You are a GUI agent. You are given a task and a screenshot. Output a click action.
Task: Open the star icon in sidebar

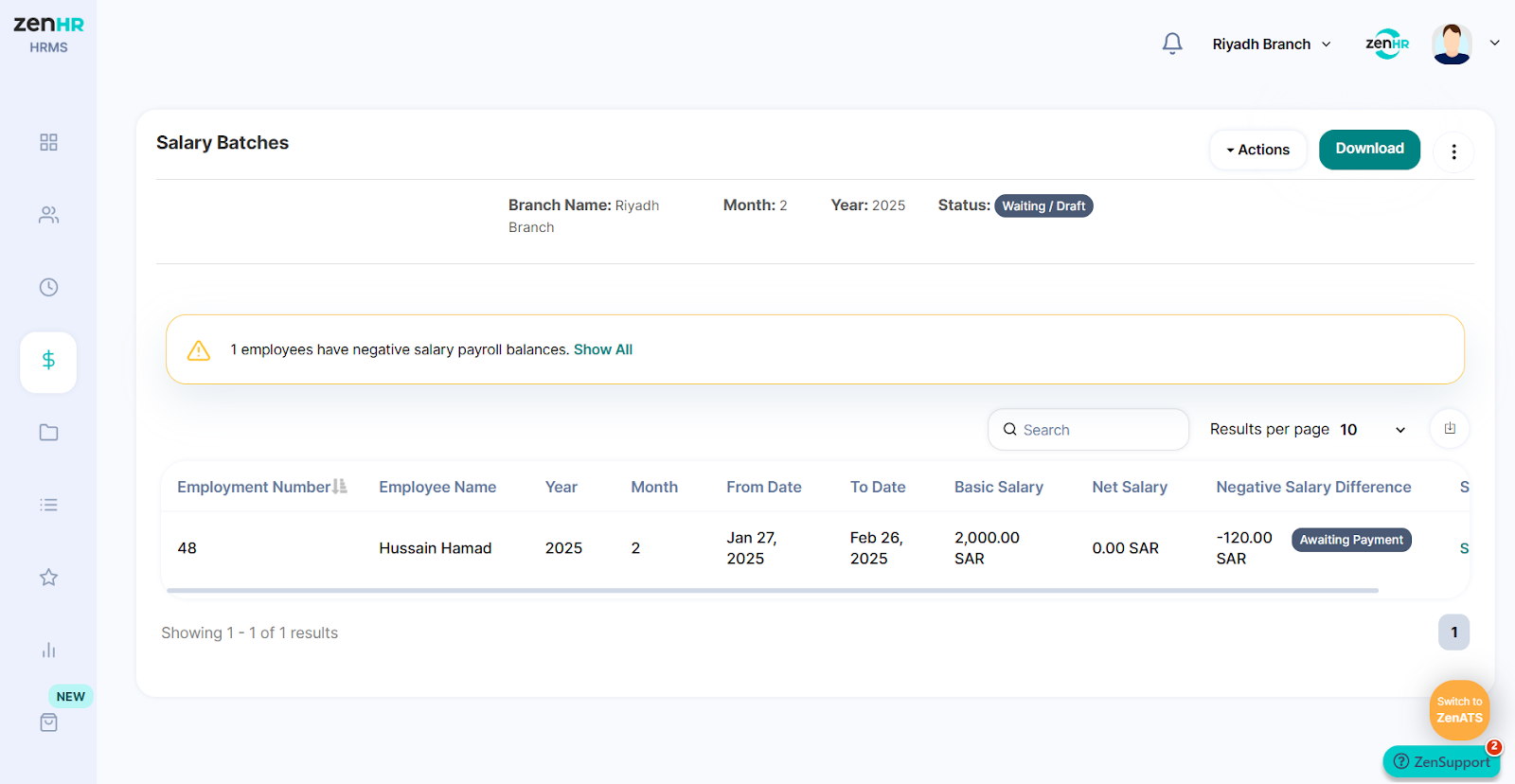[48, 578]
